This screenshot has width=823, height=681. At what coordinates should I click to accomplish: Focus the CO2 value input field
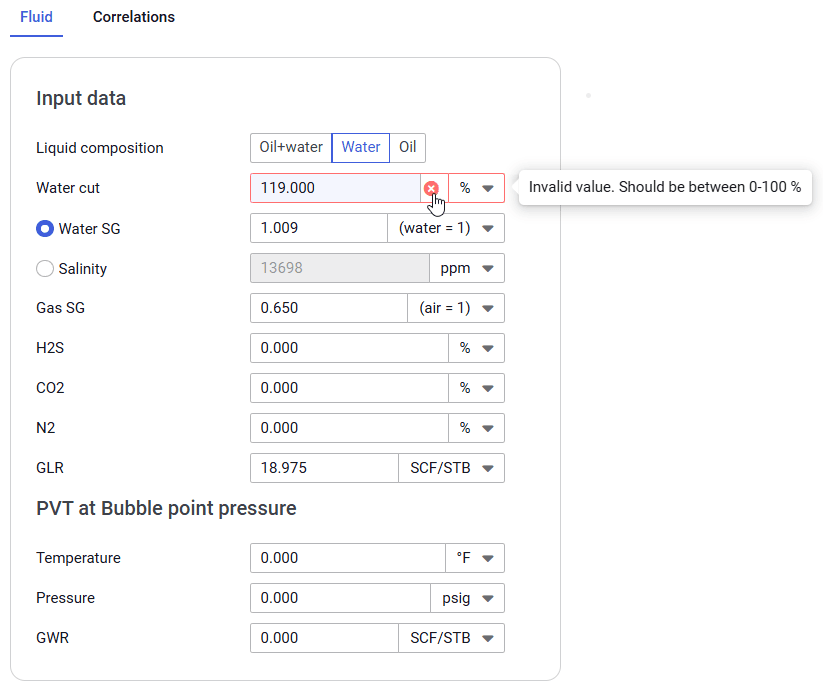pos(348,388)
